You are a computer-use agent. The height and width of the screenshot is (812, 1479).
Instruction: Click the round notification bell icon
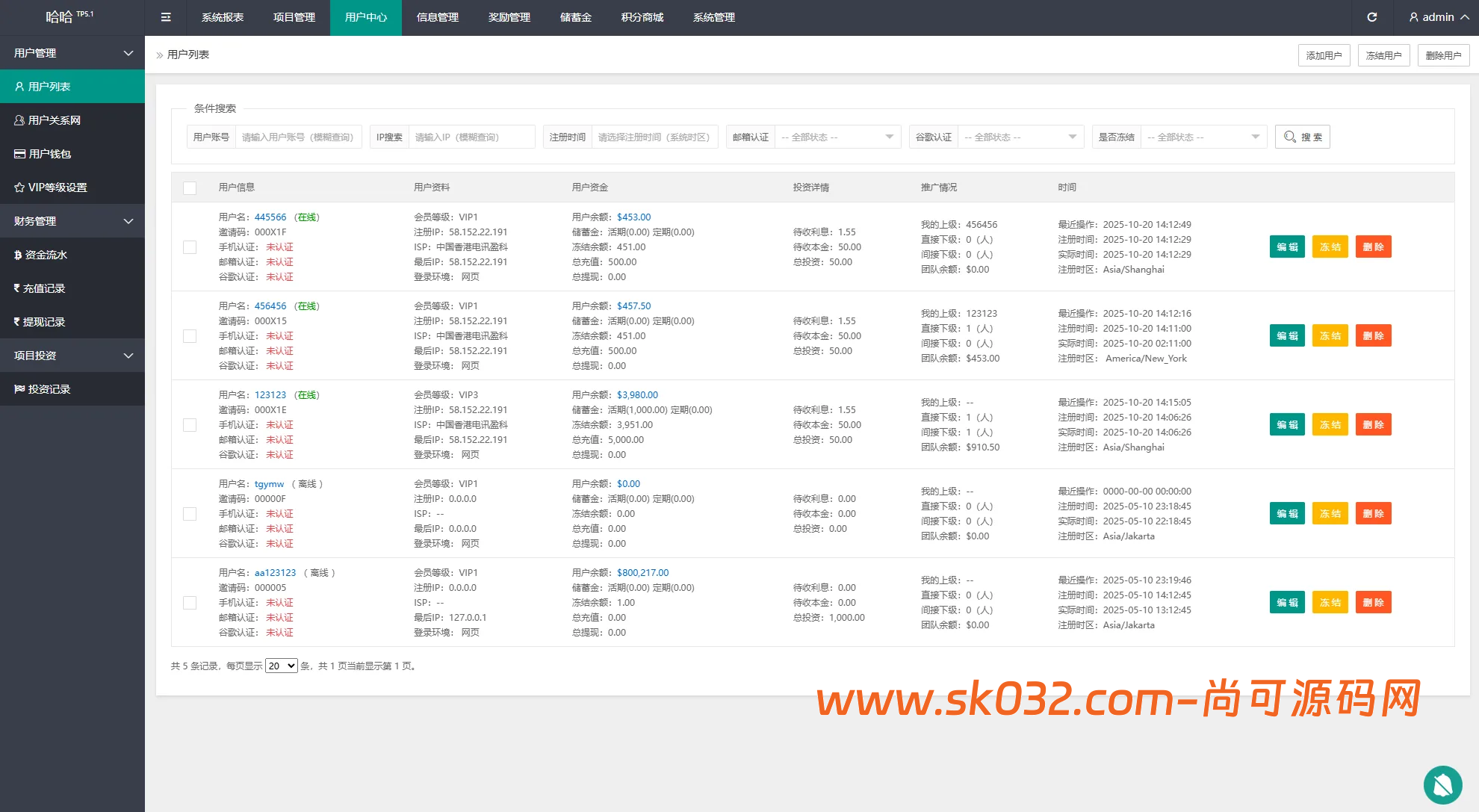1442,784
